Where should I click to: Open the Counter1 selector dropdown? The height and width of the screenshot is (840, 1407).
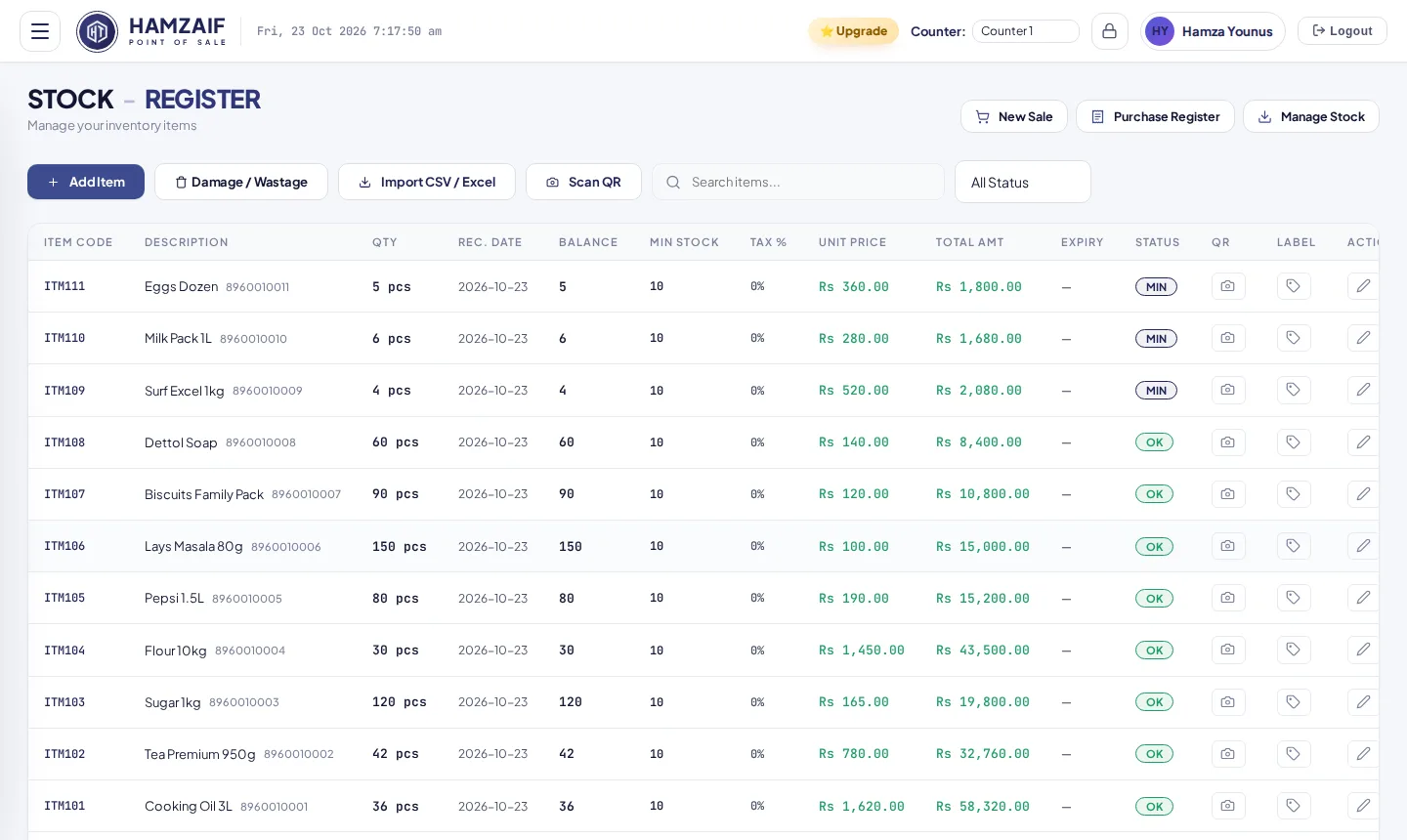[1025, 31]
